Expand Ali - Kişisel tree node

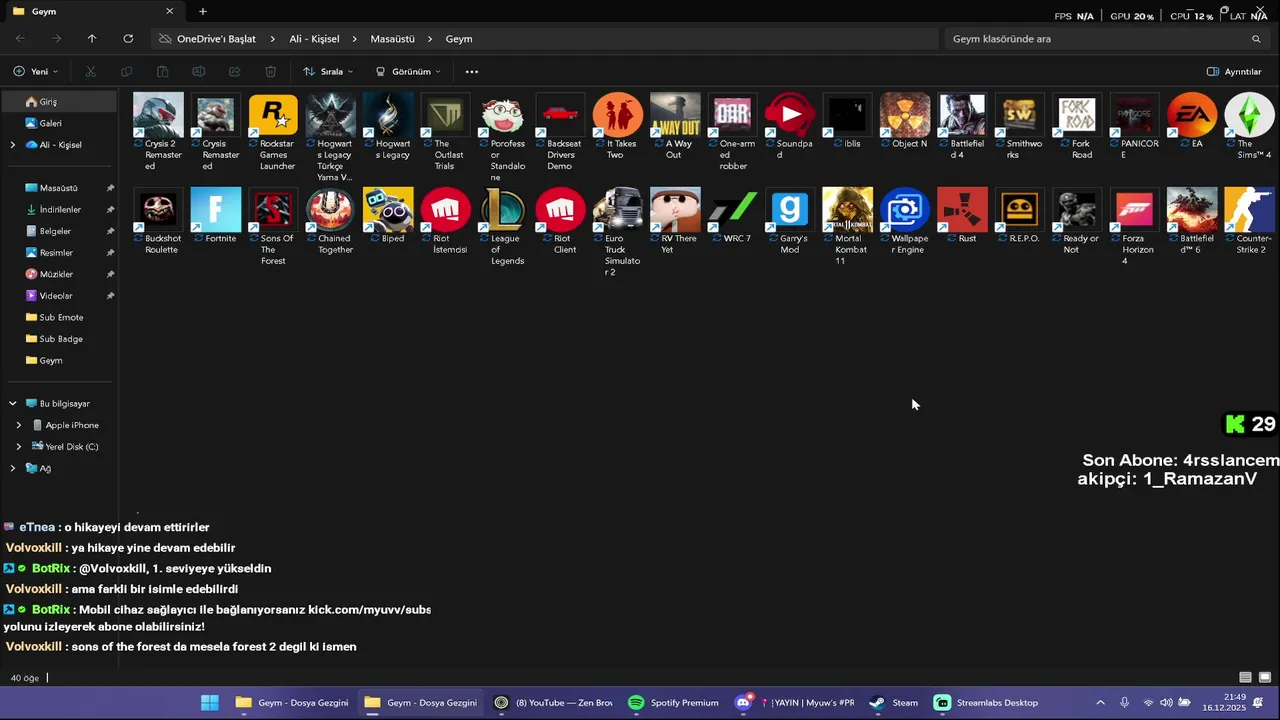tap(13, 145)
